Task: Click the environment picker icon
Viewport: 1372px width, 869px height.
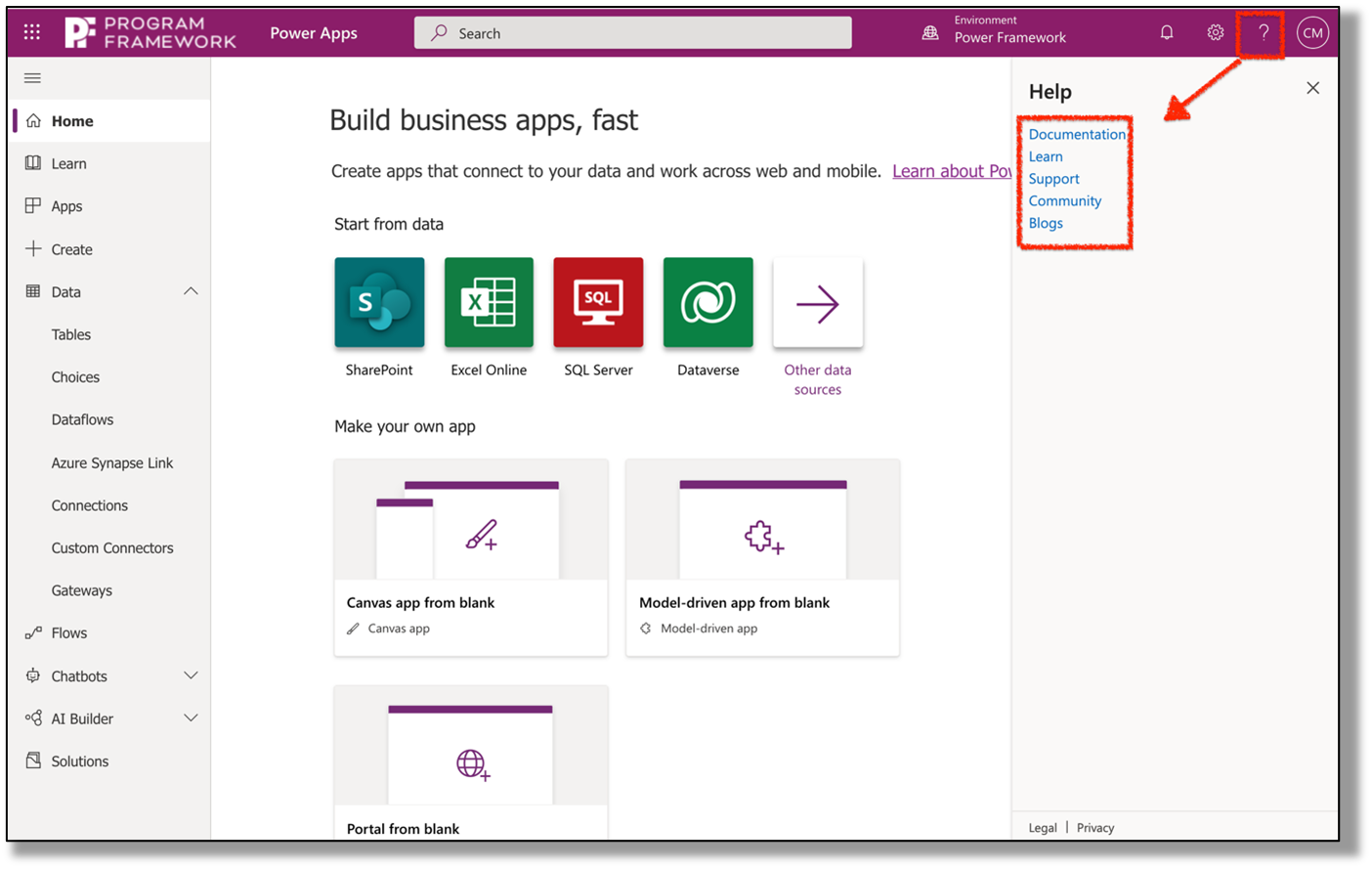Action: pyautogui.click(x=930, y=33)
